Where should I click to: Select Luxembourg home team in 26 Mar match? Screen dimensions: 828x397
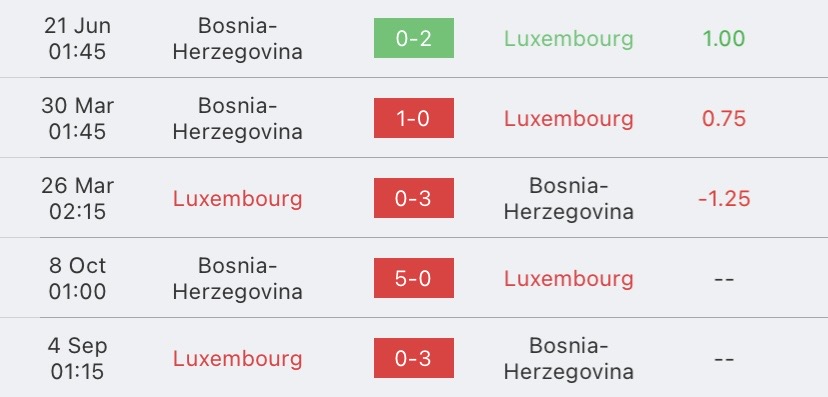(x=237, y=199)
